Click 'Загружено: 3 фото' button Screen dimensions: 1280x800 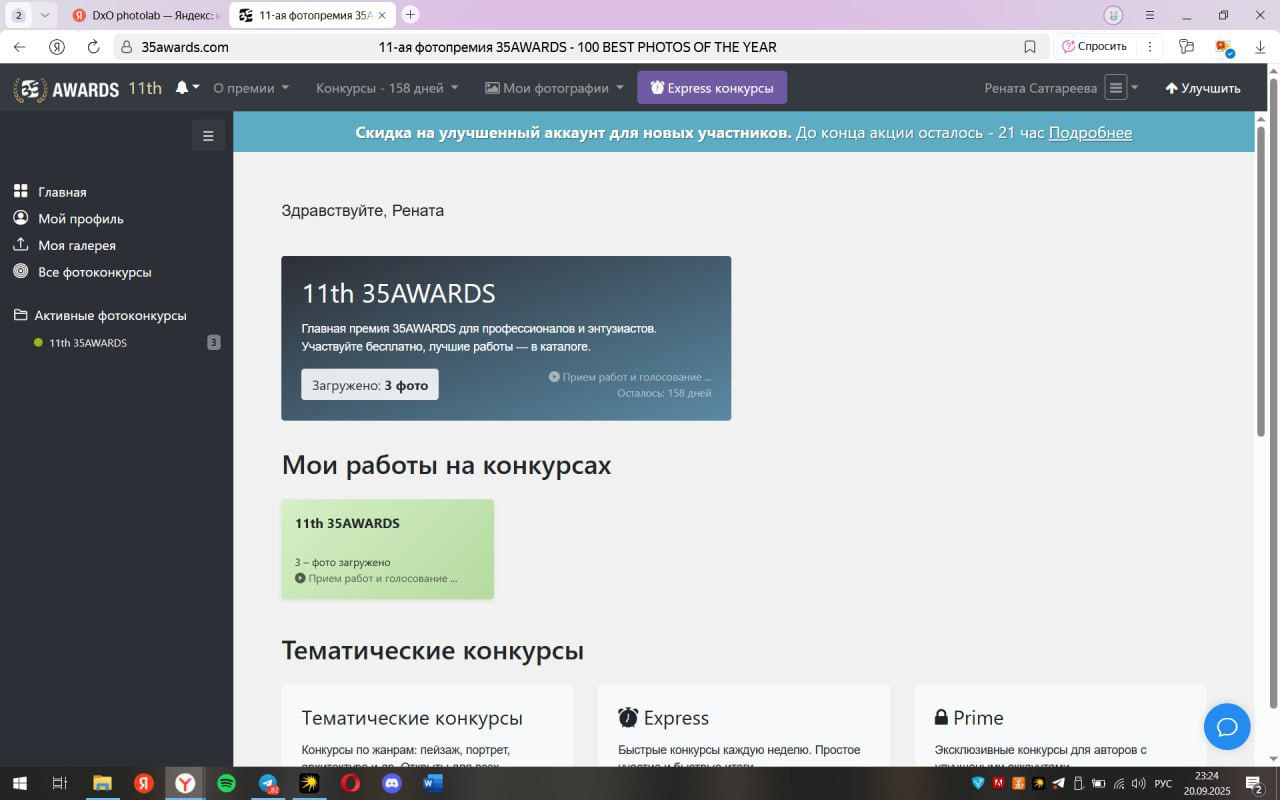370,385
